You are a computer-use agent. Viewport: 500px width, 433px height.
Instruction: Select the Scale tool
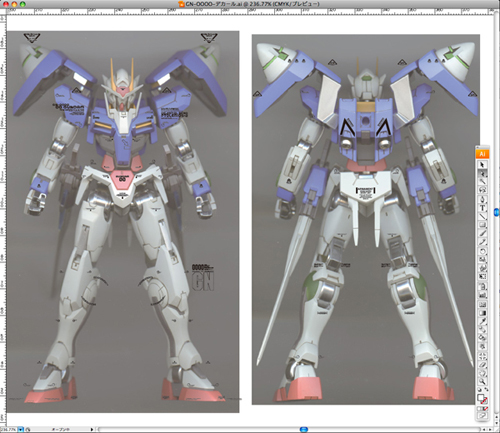pos(482,260)
